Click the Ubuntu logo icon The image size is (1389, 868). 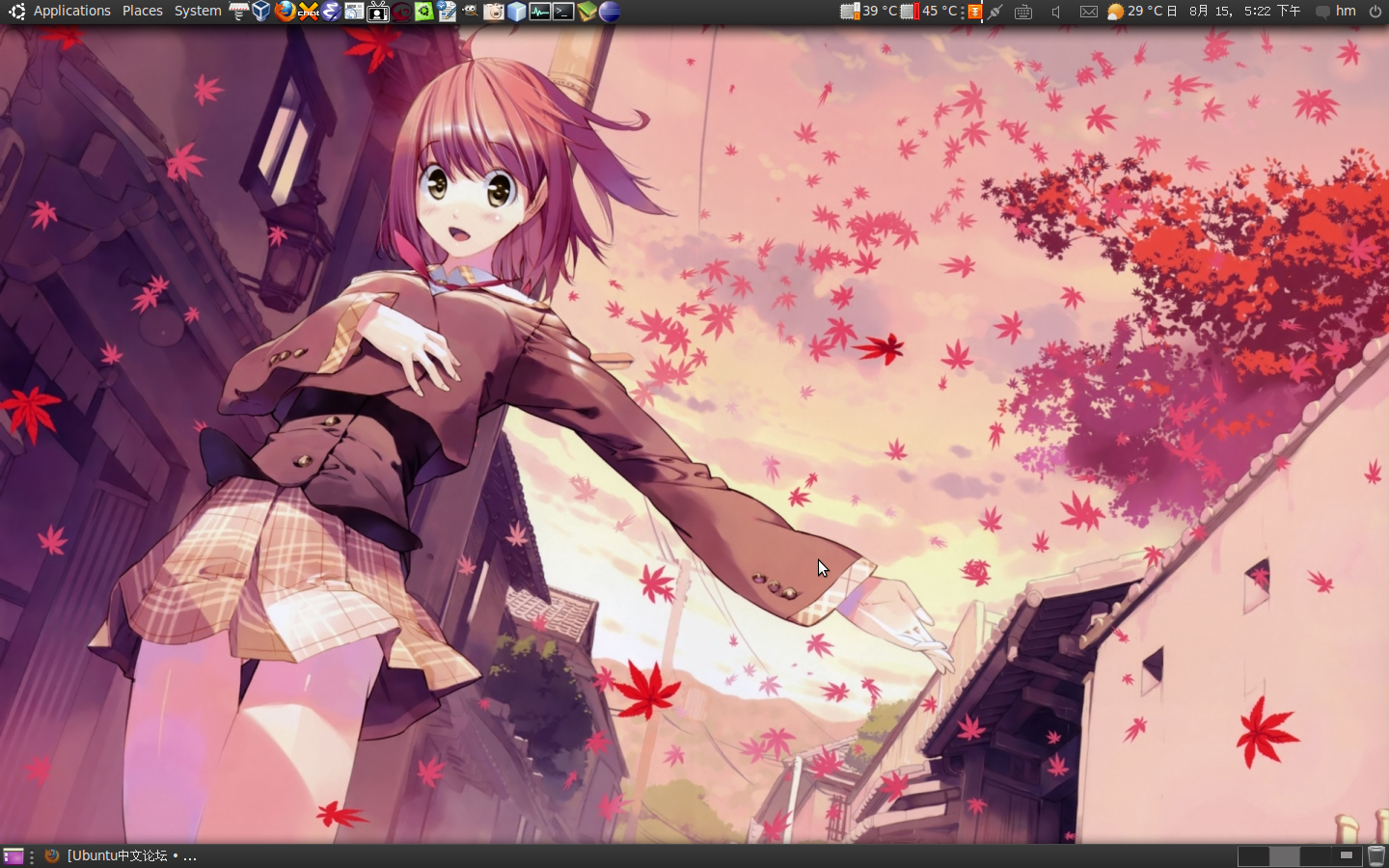(16, 12)
